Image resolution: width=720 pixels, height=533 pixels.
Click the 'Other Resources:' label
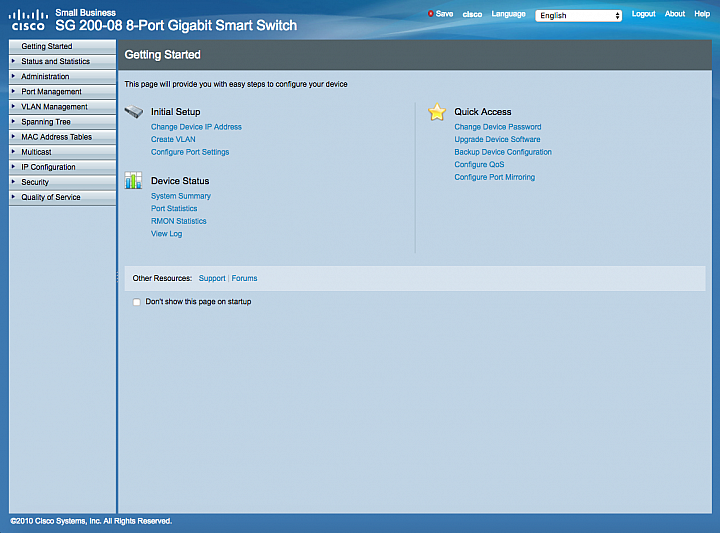162,278
